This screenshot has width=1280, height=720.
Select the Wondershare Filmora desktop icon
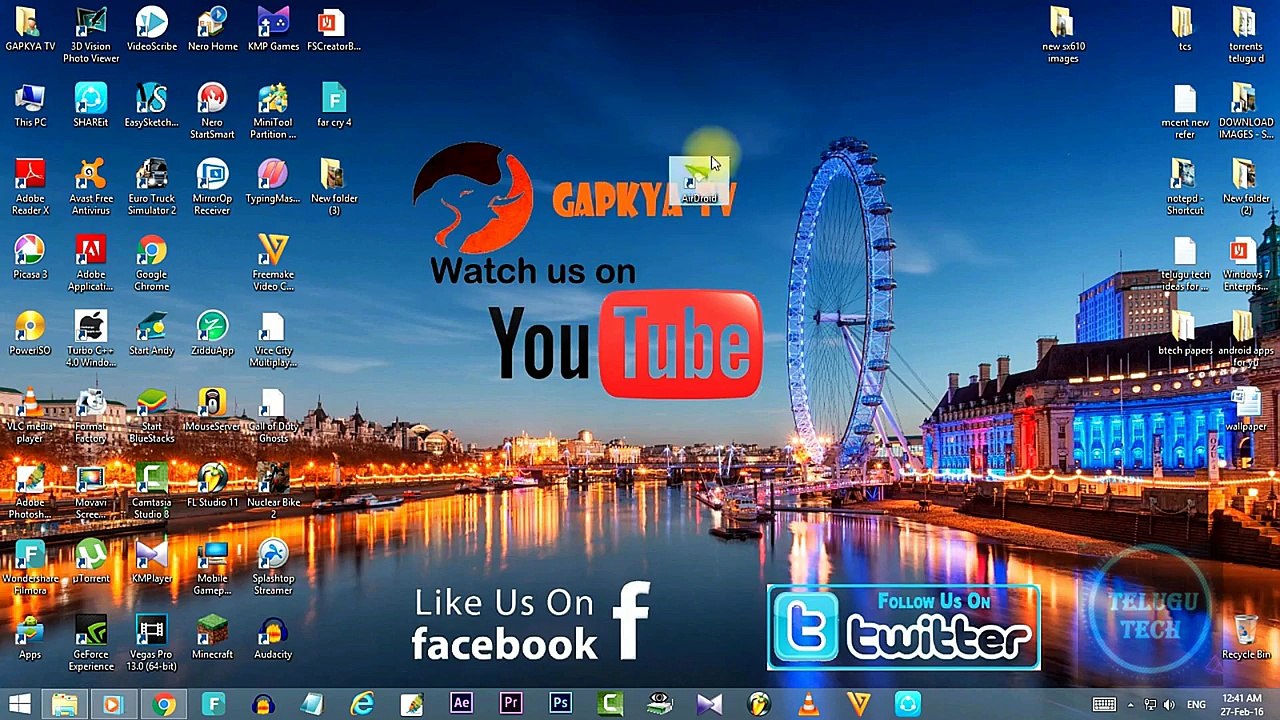[x=30, y=567]
